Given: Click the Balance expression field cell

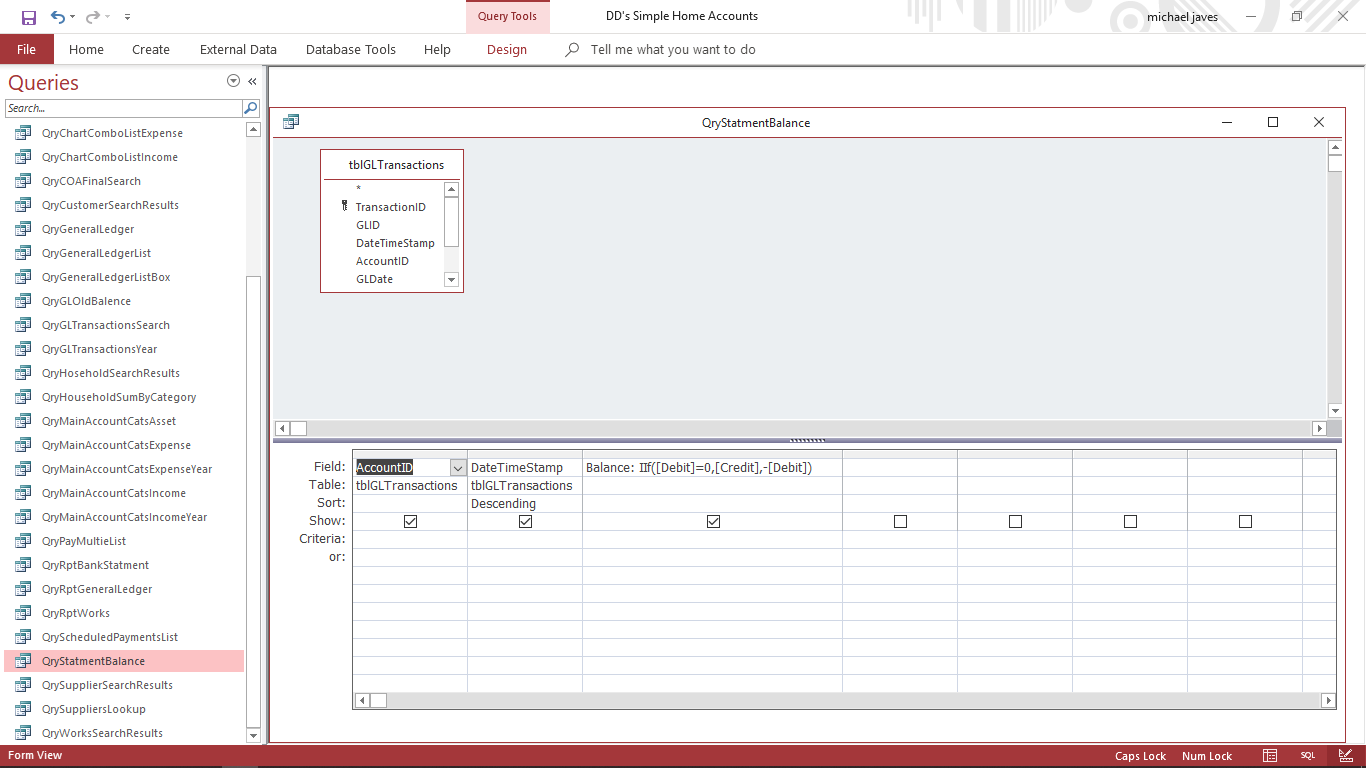Looking at the screenshot, I should pyautogui.click(x=712, y=467).
